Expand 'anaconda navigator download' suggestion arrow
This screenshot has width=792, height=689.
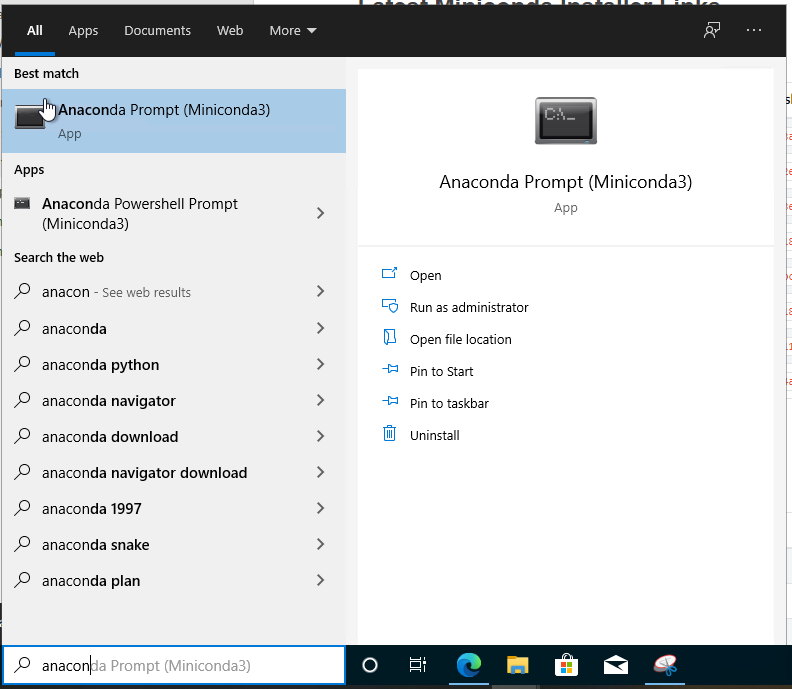(320, 472)
